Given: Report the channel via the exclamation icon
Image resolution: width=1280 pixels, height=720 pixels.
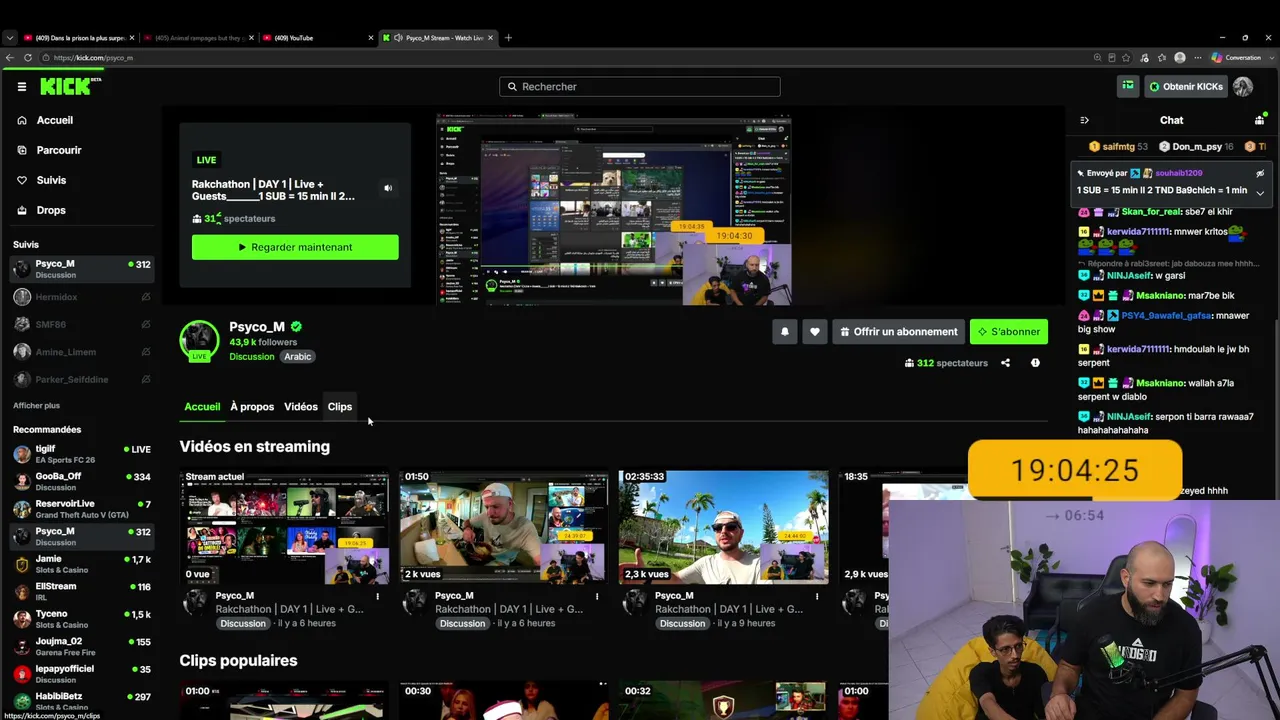Looking at the screenshot, I should tap(1035, 363).
